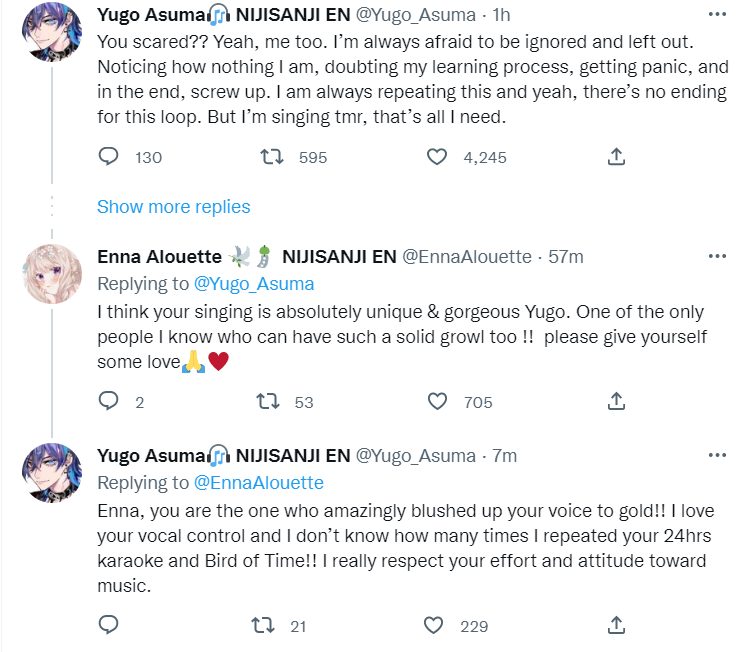
Task: Retweet Yugo's reply with 21 retweets
Action: [263, 626]
